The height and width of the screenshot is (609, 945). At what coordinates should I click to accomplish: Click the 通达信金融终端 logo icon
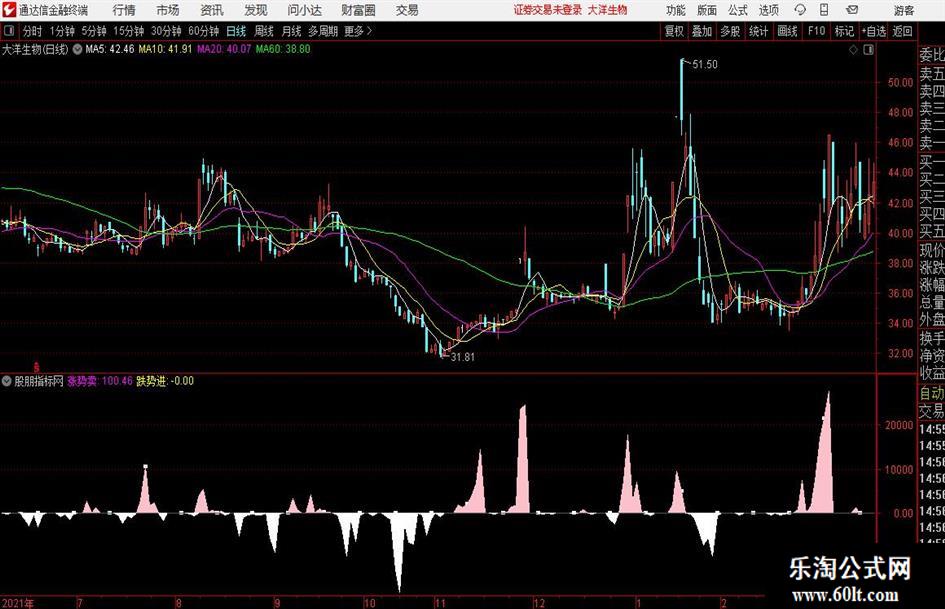(9, 10)
